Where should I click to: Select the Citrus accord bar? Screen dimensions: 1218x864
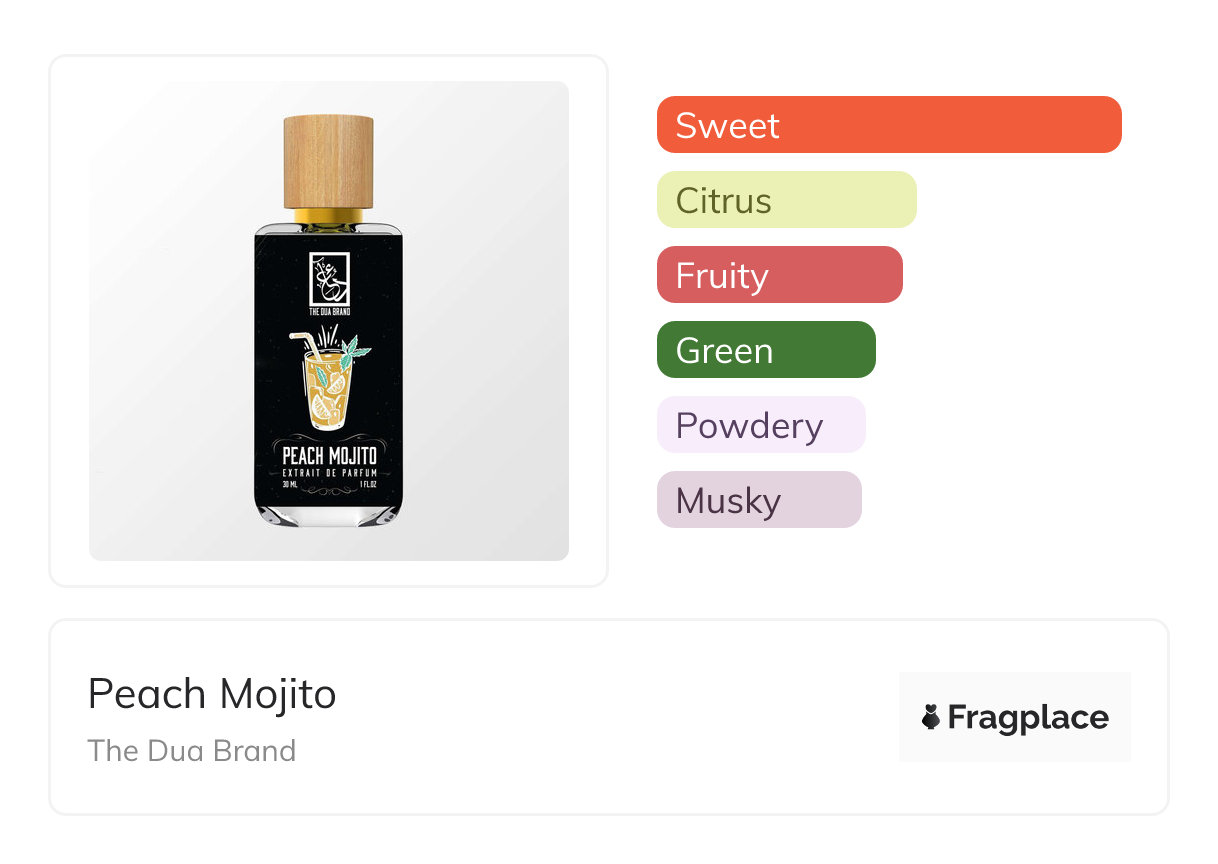786,200
